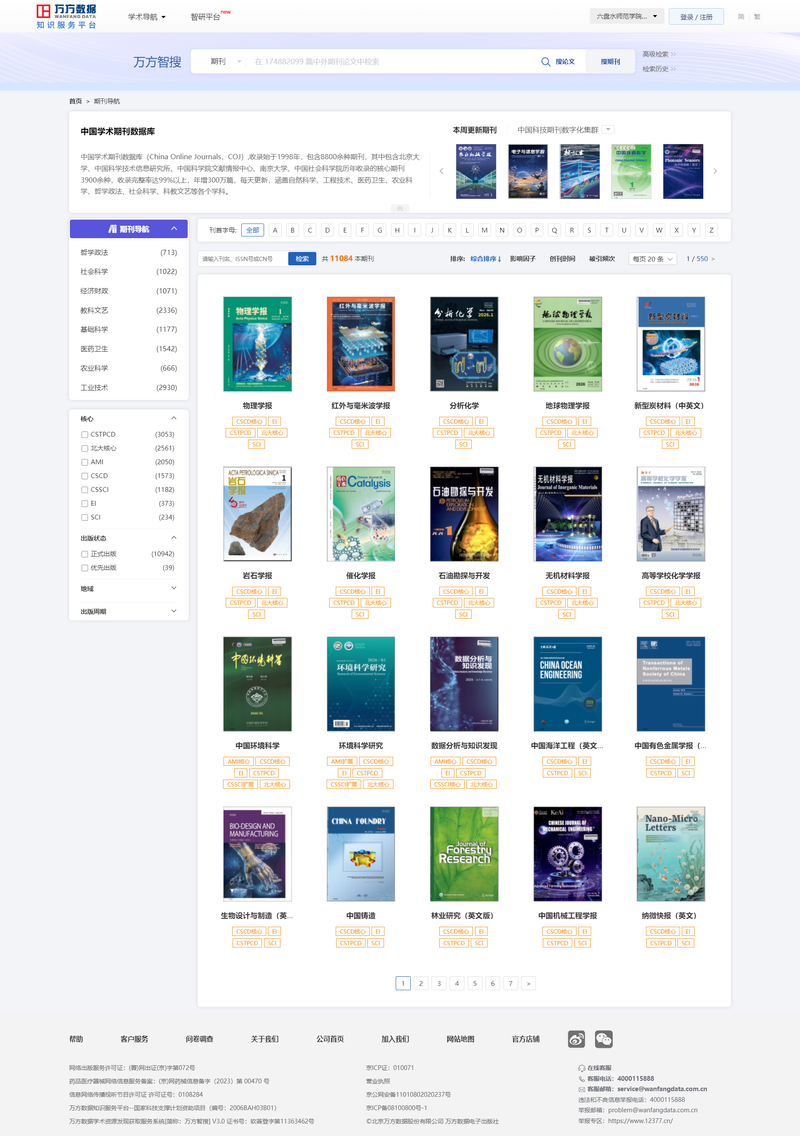This screenshot has width=800, height=1136.
Task: Filter journals by initial letter Z
Action: point(712,230)
